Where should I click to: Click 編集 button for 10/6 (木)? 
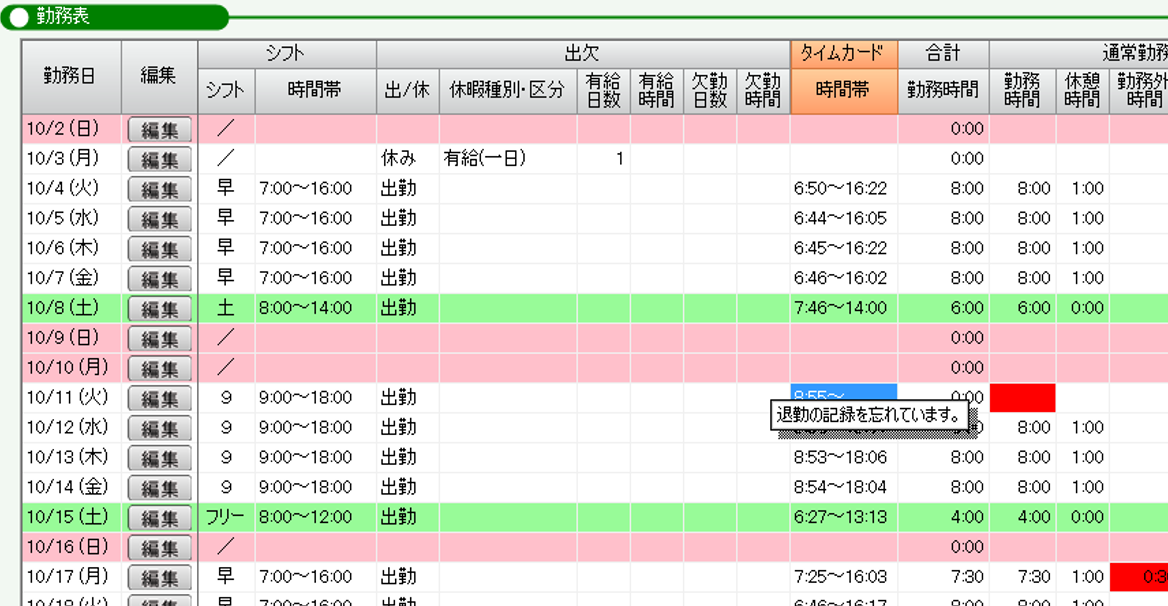point(159,249)
